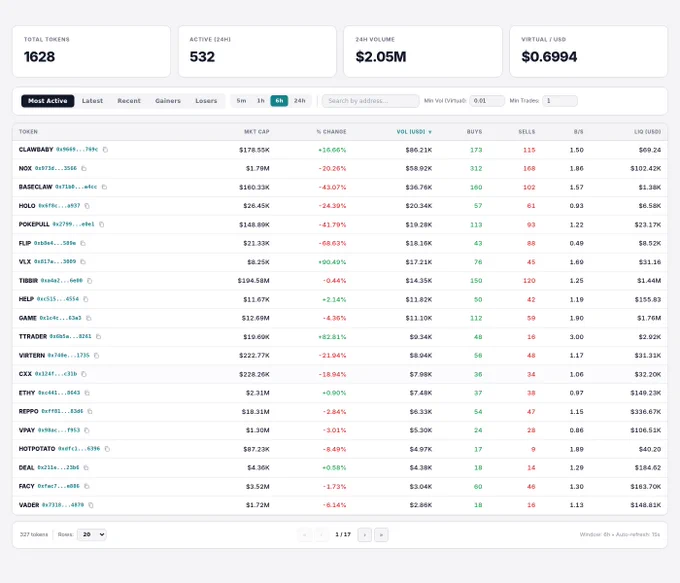
Task: Click the 24H VOLUME $2.05M card
Action: [423, 52]
